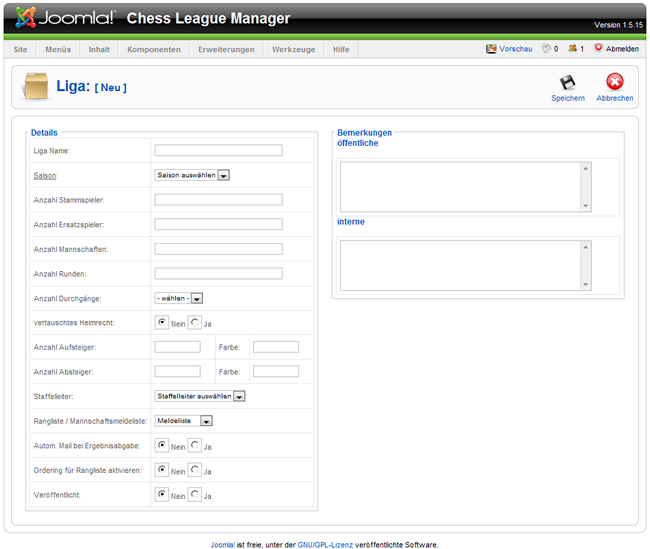Click the Vorschau preview icon

[x=491, y=48]
